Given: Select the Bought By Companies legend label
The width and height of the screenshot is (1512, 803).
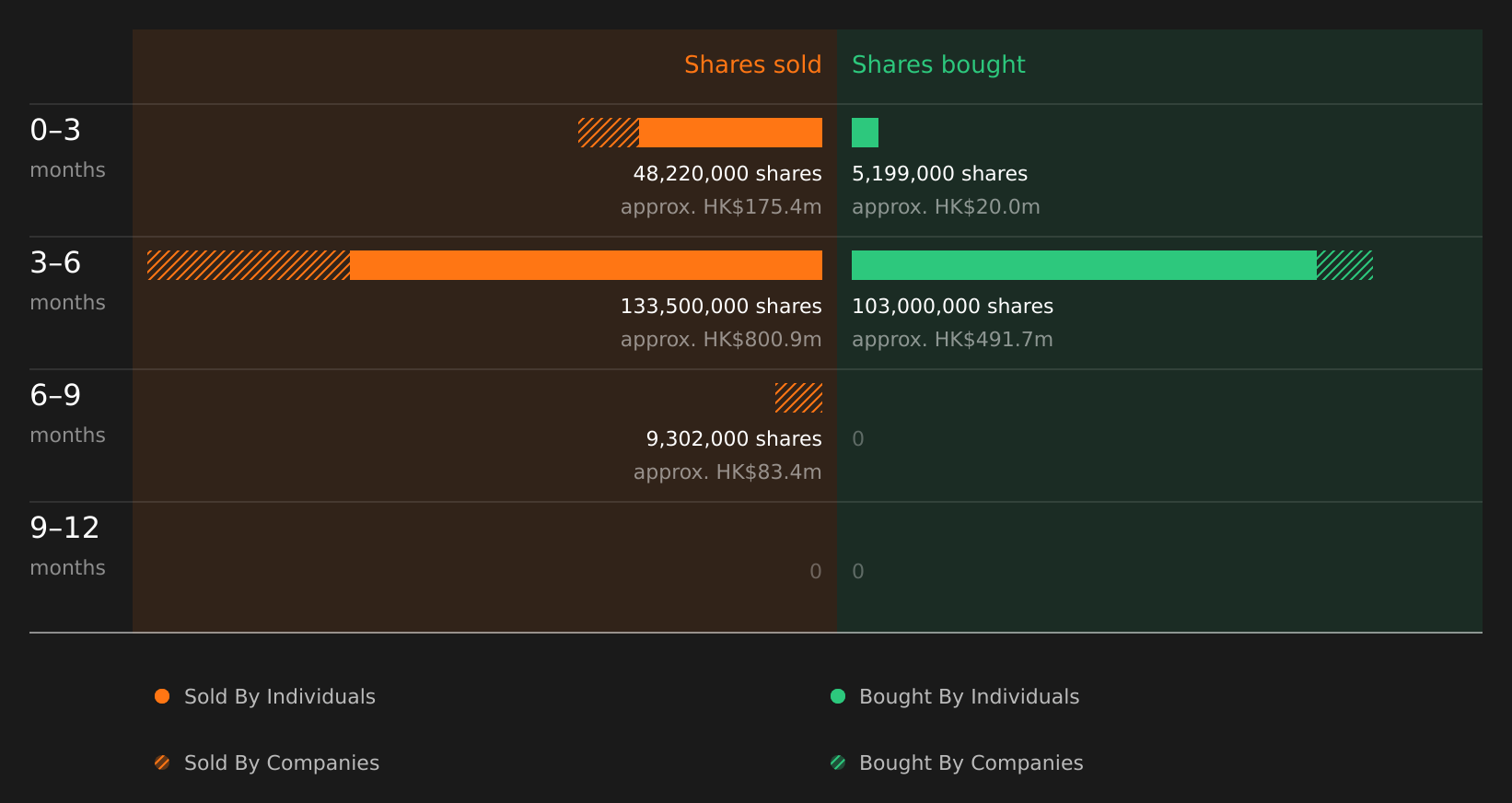Looking at the screenshot, I should (x=971, y=763).
